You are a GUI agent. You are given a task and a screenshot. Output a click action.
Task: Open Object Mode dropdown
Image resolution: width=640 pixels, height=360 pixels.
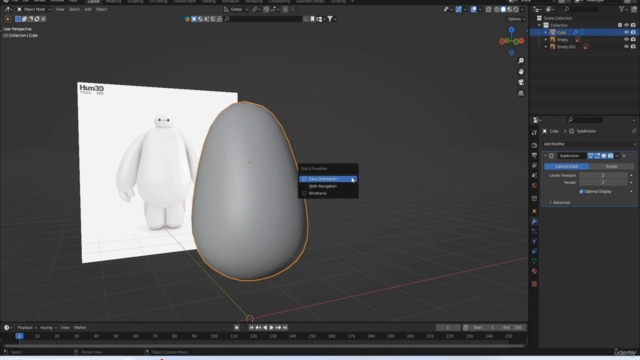coord(34,9)
